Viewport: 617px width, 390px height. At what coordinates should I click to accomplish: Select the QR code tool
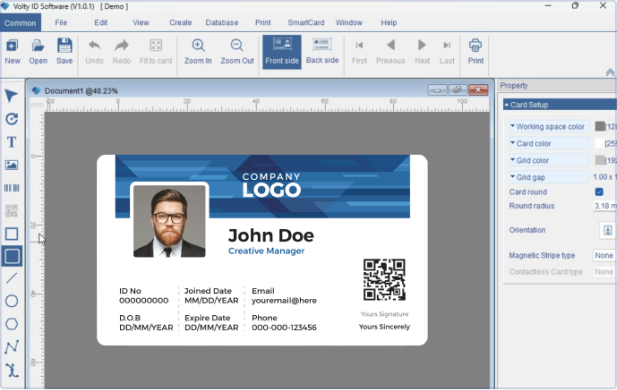11,211
